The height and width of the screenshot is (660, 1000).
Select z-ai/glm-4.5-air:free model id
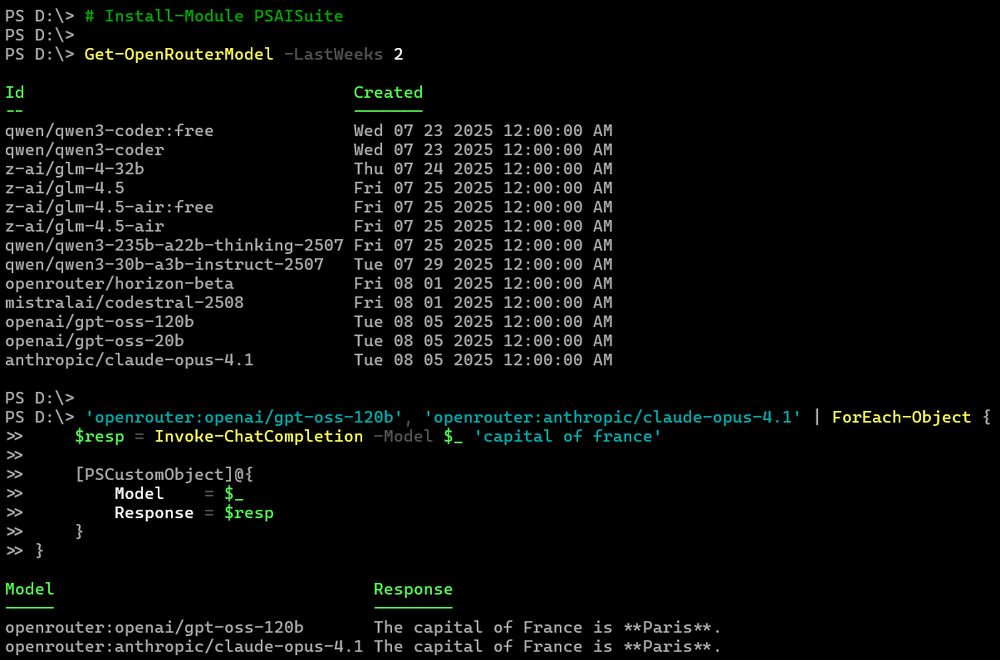point(109,207)
